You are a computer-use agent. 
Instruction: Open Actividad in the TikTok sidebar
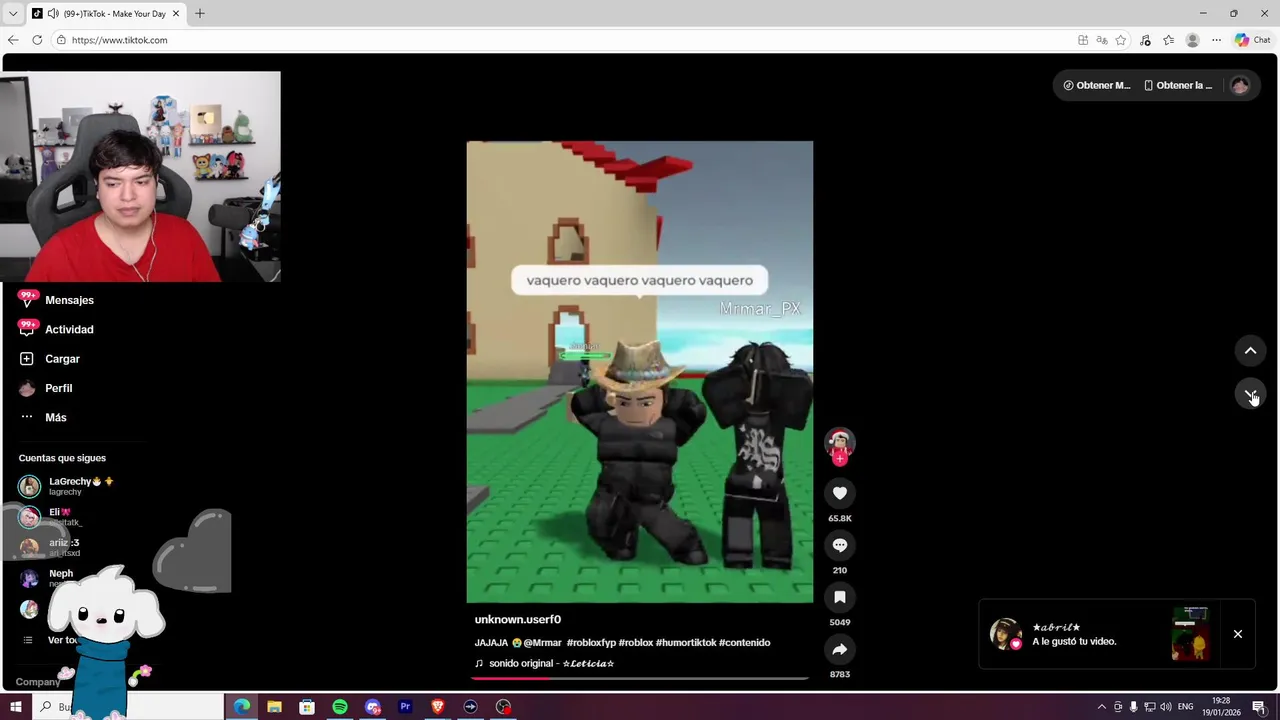[58, 329]
